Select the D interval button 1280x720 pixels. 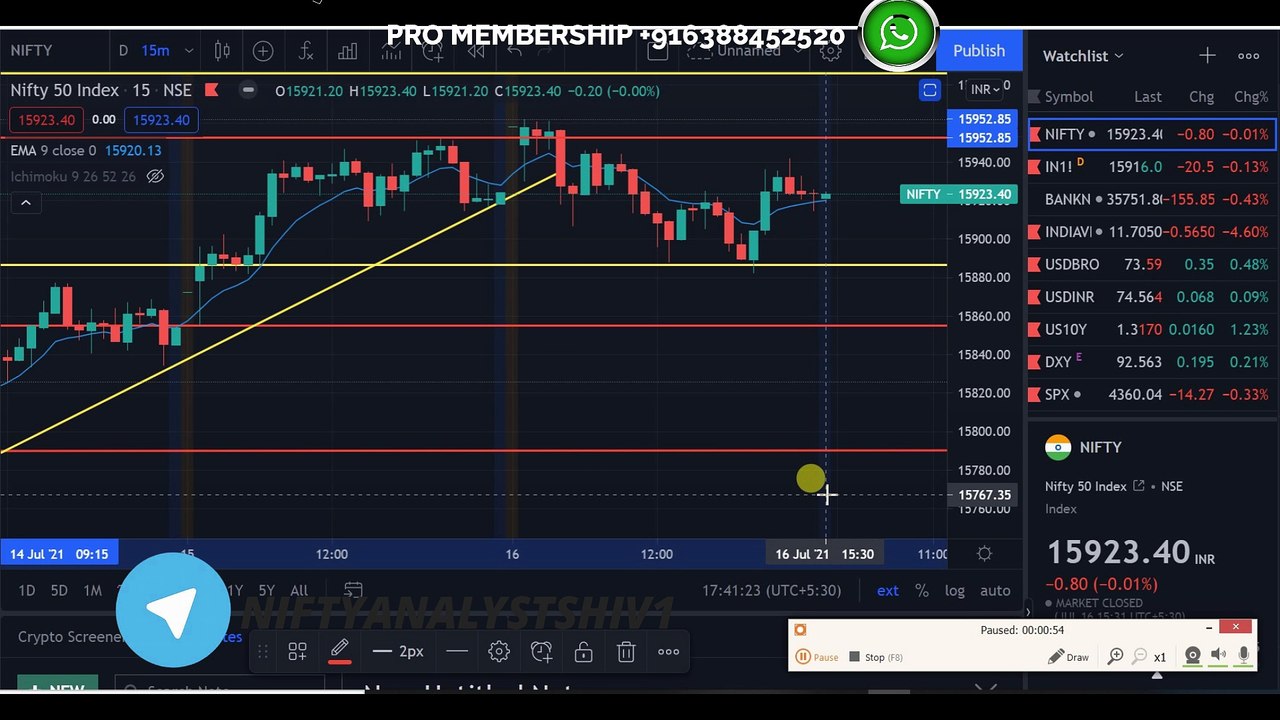coord(123,51)
